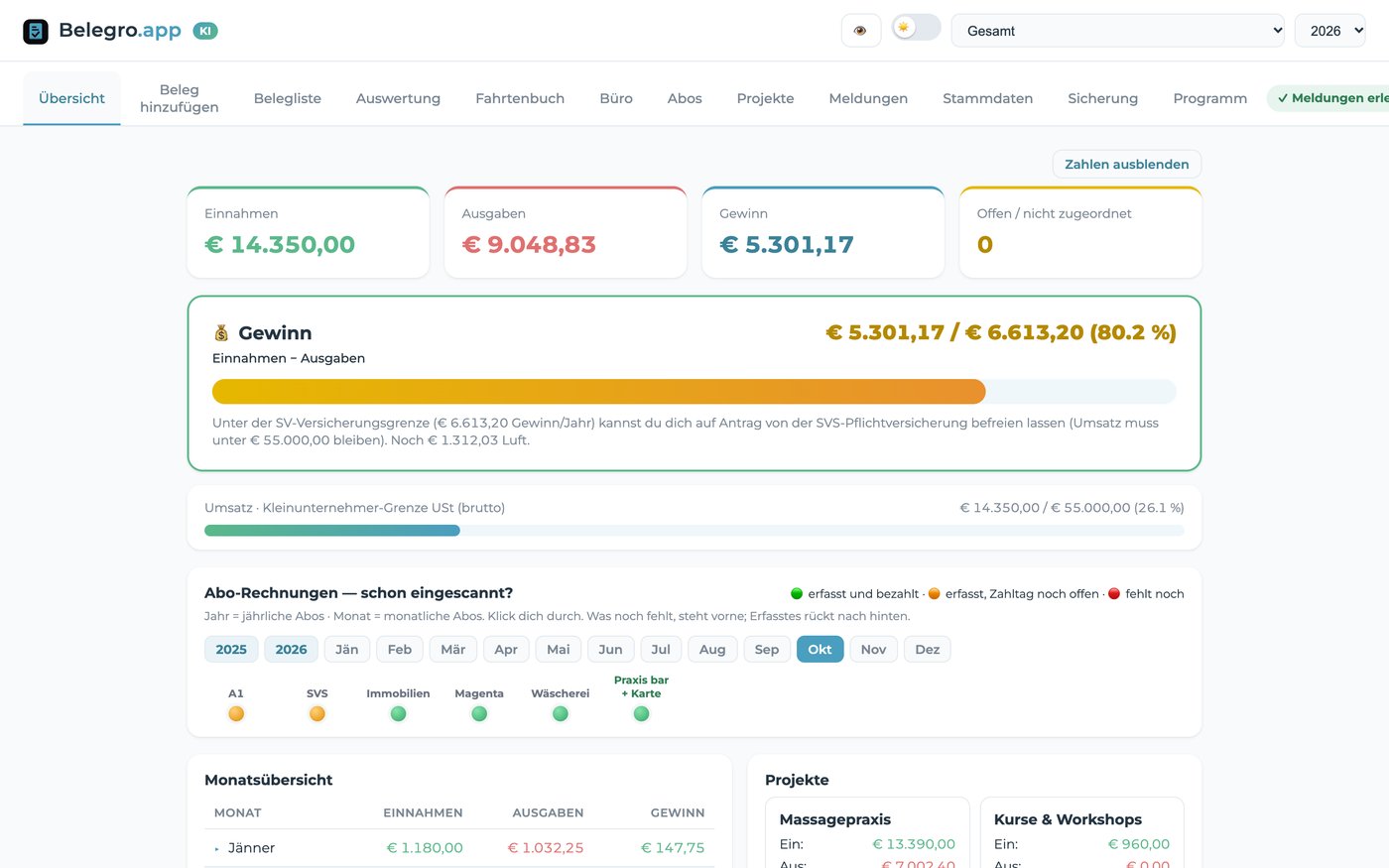Open the Meldungen tab
The image size is (1389, 868).
(x=868, y=98)
